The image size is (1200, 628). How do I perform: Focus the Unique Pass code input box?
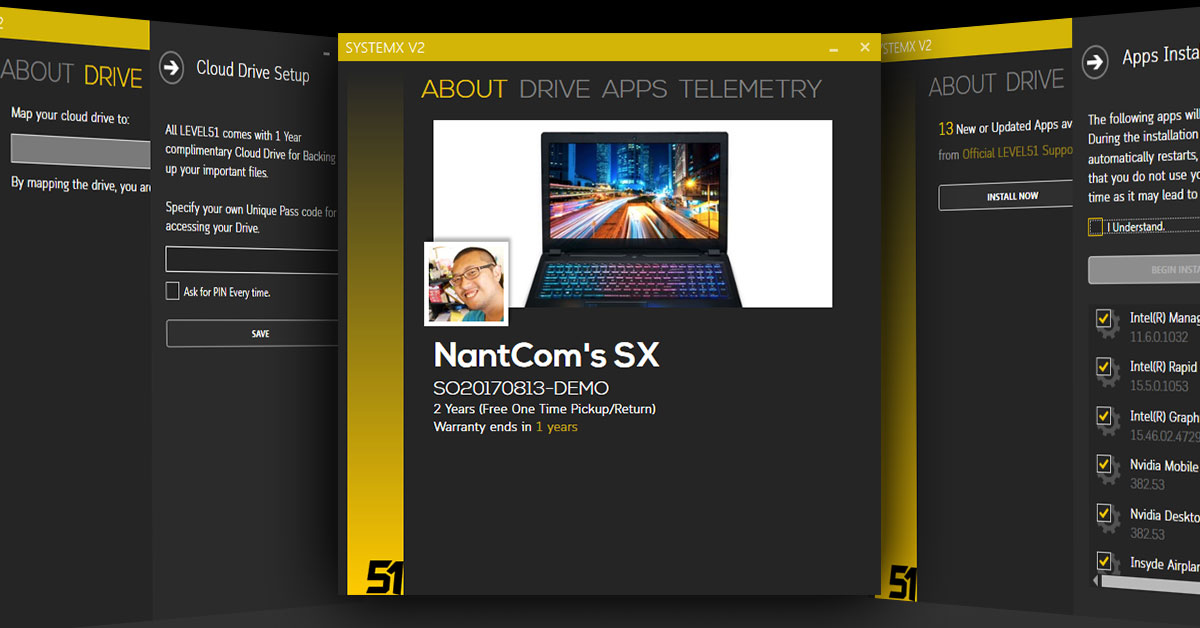252,260
